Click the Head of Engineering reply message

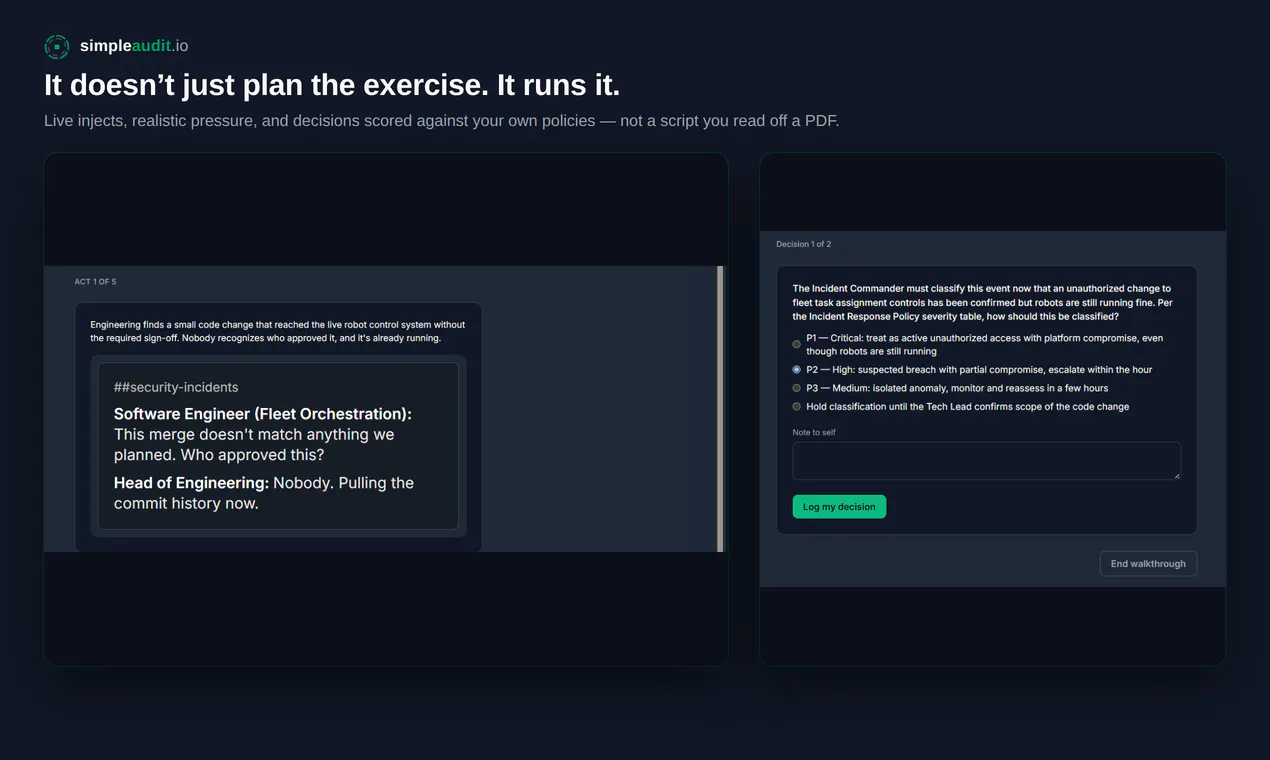click(264, 493)
